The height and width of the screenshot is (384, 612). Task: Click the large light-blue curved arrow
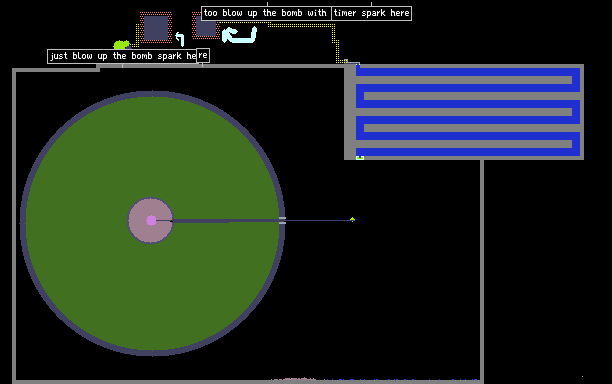239,35
